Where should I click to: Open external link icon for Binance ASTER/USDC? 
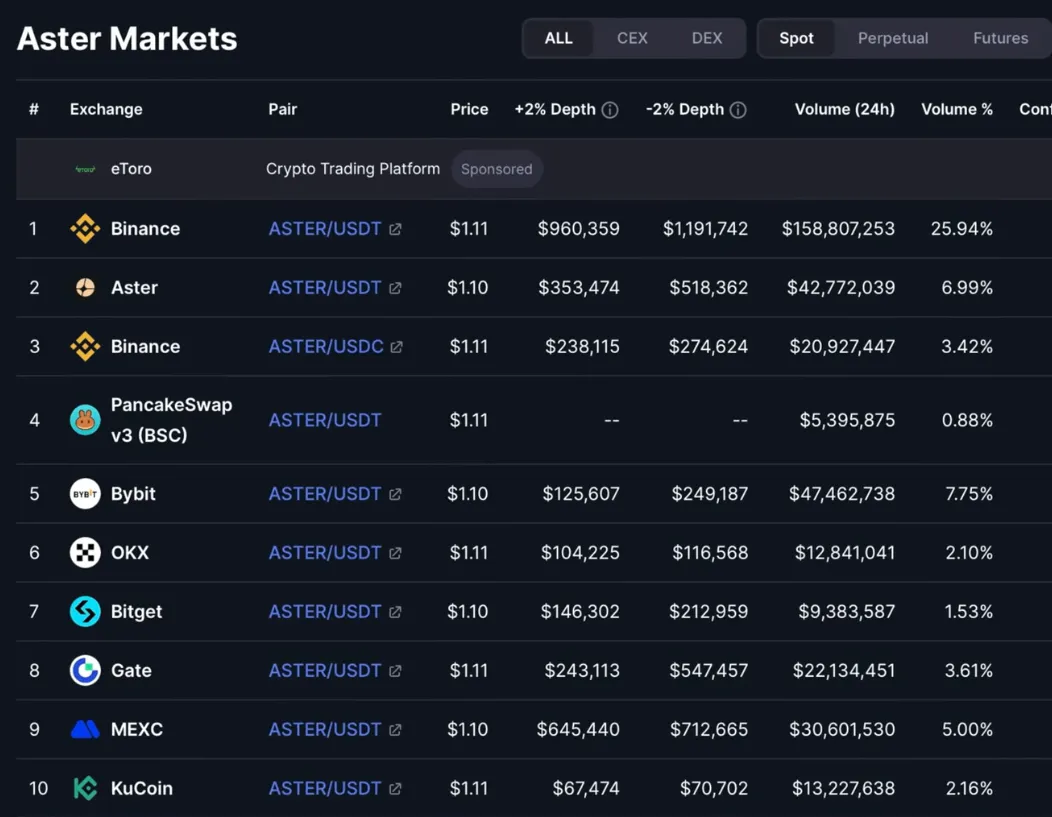click(397, 347)
